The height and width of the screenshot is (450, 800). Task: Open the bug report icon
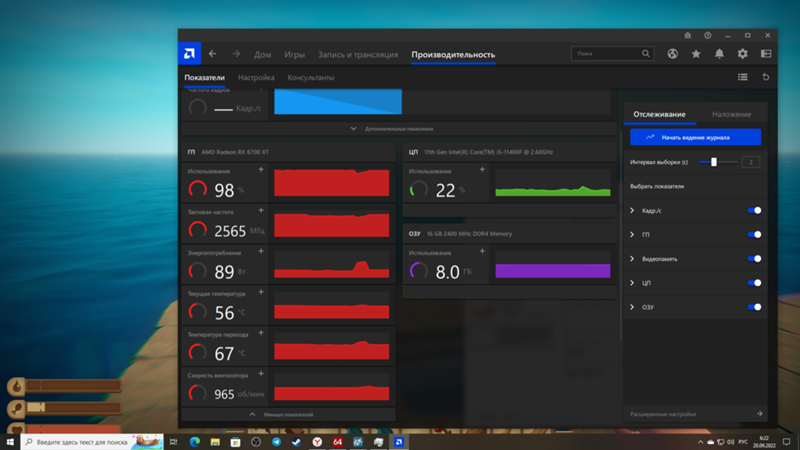(x=688, y=35)
